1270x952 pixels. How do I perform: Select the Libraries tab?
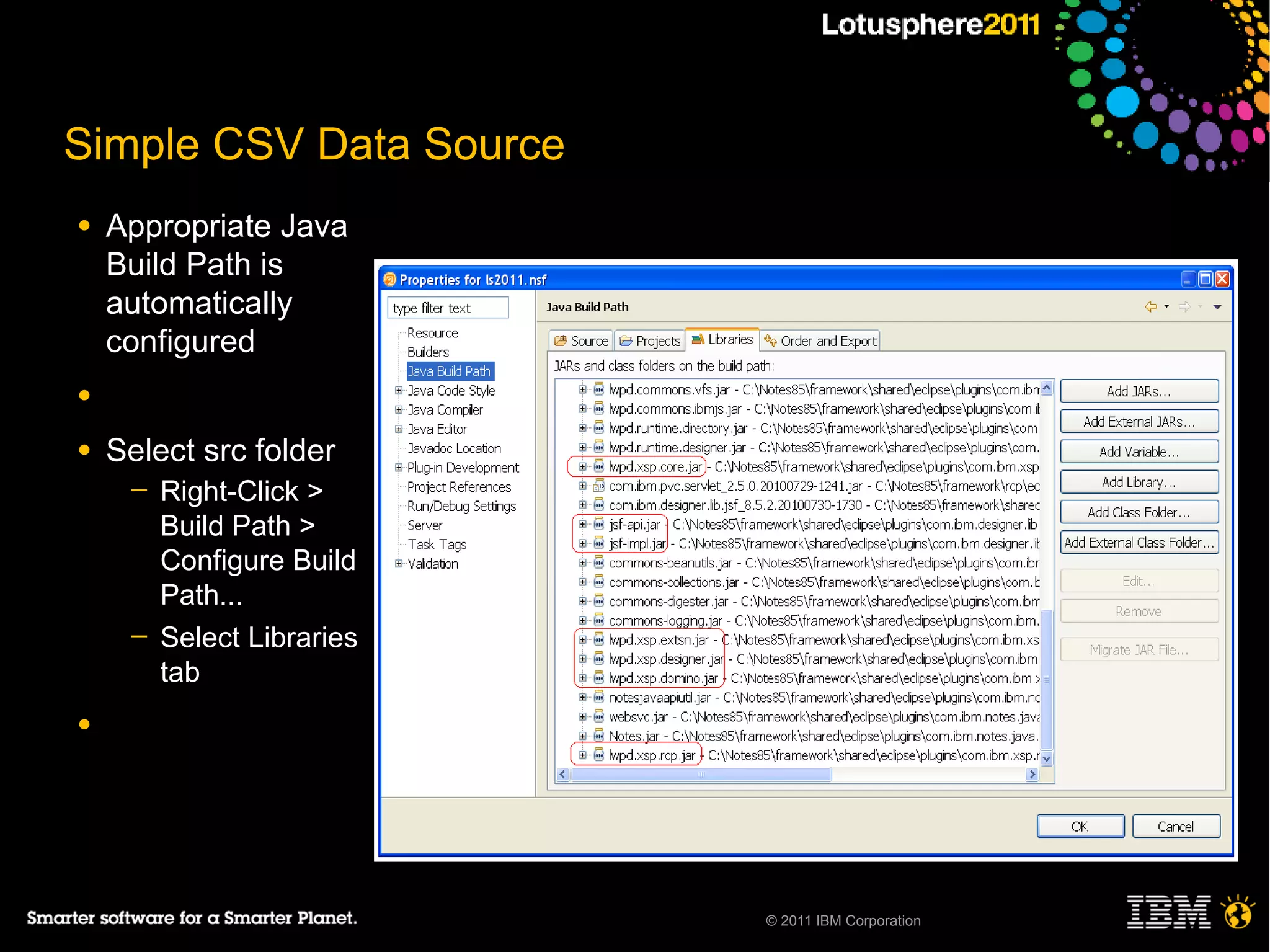(722, 339)
